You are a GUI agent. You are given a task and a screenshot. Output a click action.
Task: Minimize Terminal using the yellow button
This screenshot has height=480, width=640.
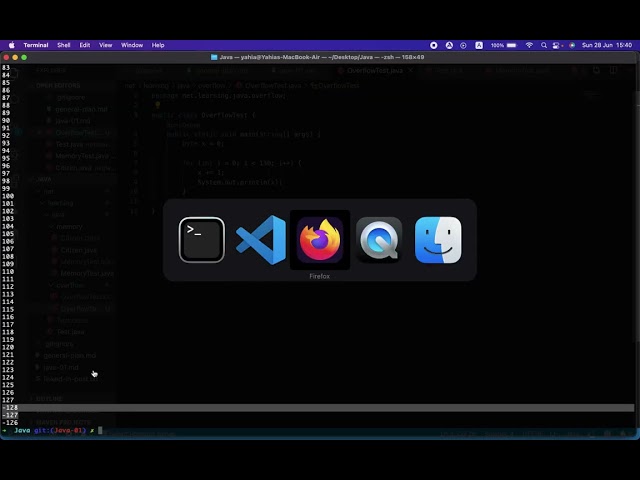click(15, 58)
